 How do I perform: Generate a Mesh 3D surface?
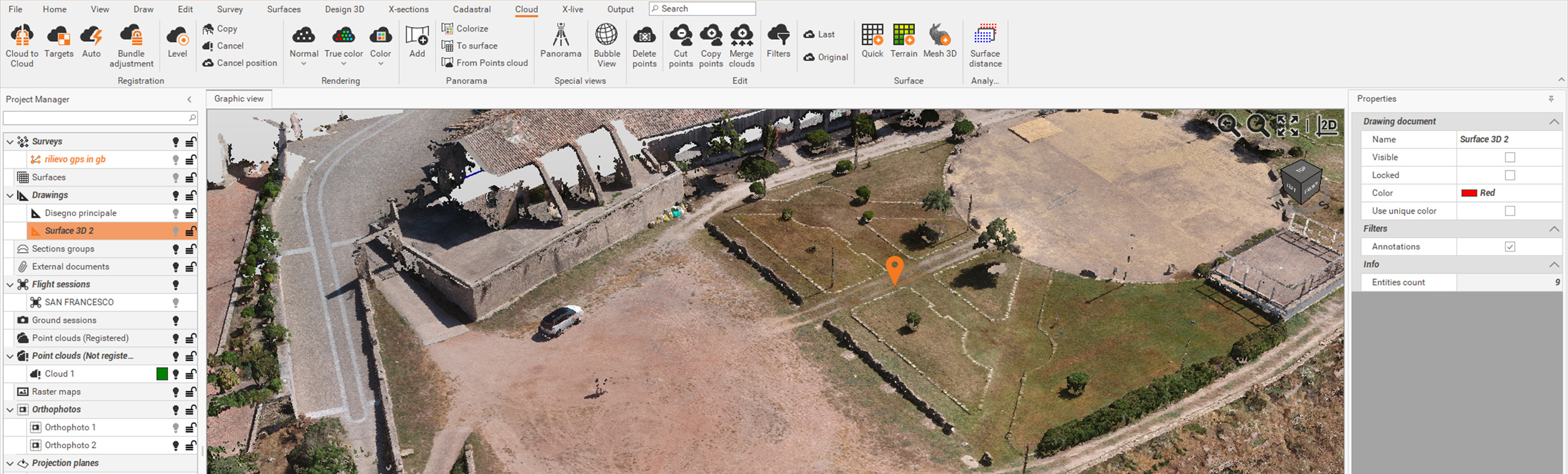(x=940, y=42)
